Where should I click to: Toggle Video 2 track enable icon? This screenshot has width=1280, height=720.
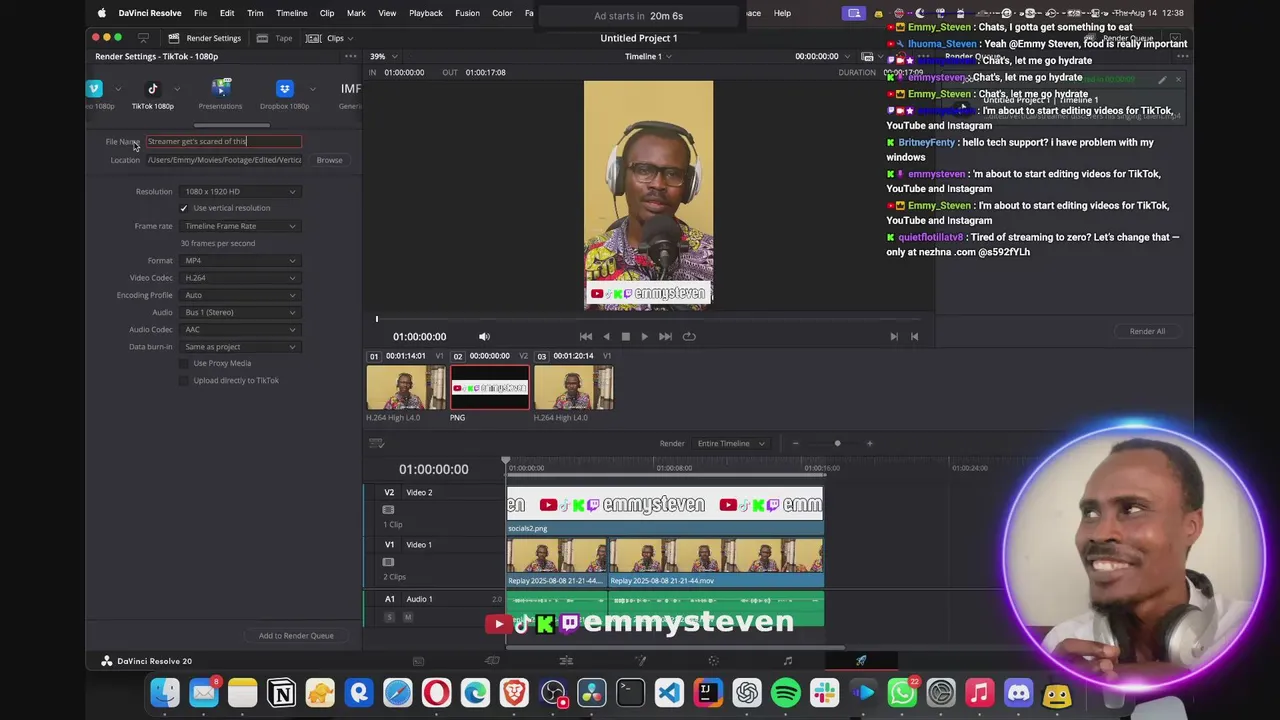tap(388, 510)
